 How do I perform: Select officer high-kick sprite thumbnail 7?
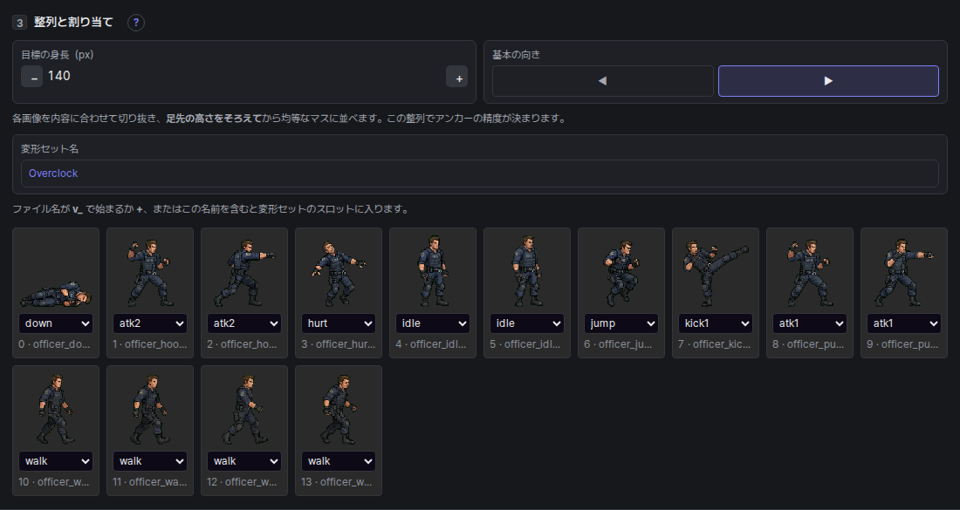[716, 272]
